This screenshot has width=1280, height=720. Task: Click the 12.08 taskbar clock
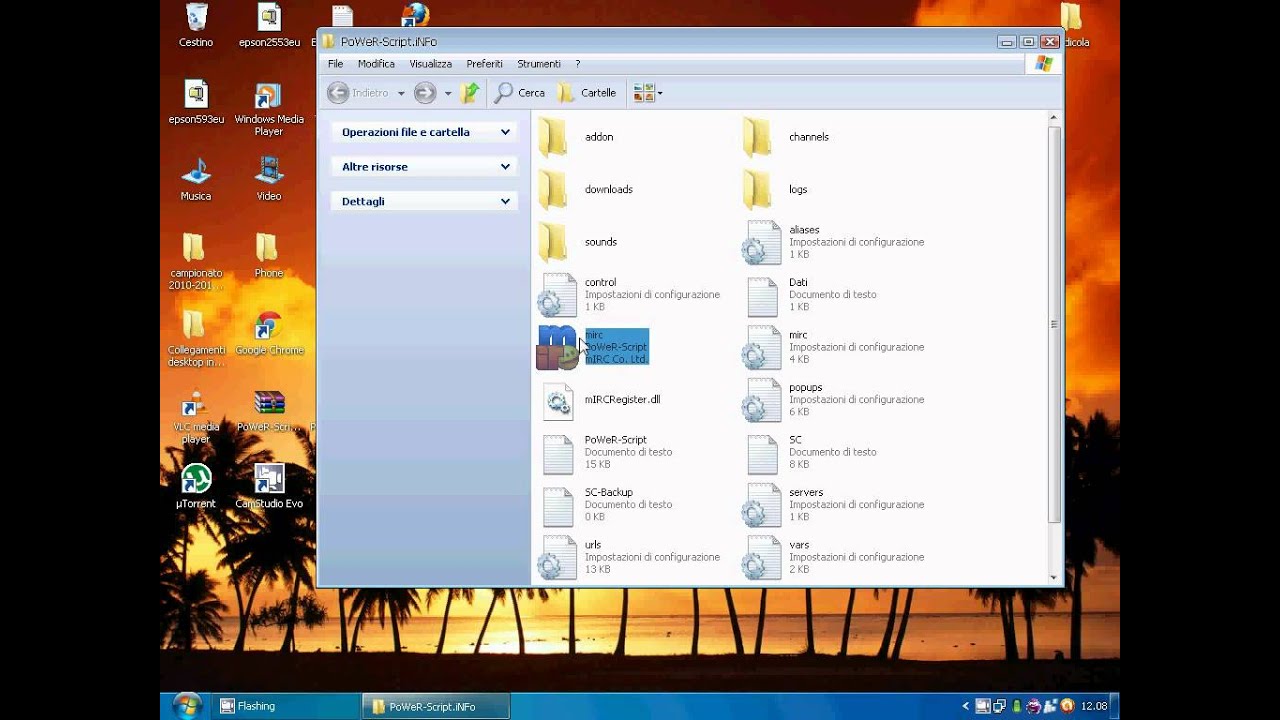click(1094, 706)
